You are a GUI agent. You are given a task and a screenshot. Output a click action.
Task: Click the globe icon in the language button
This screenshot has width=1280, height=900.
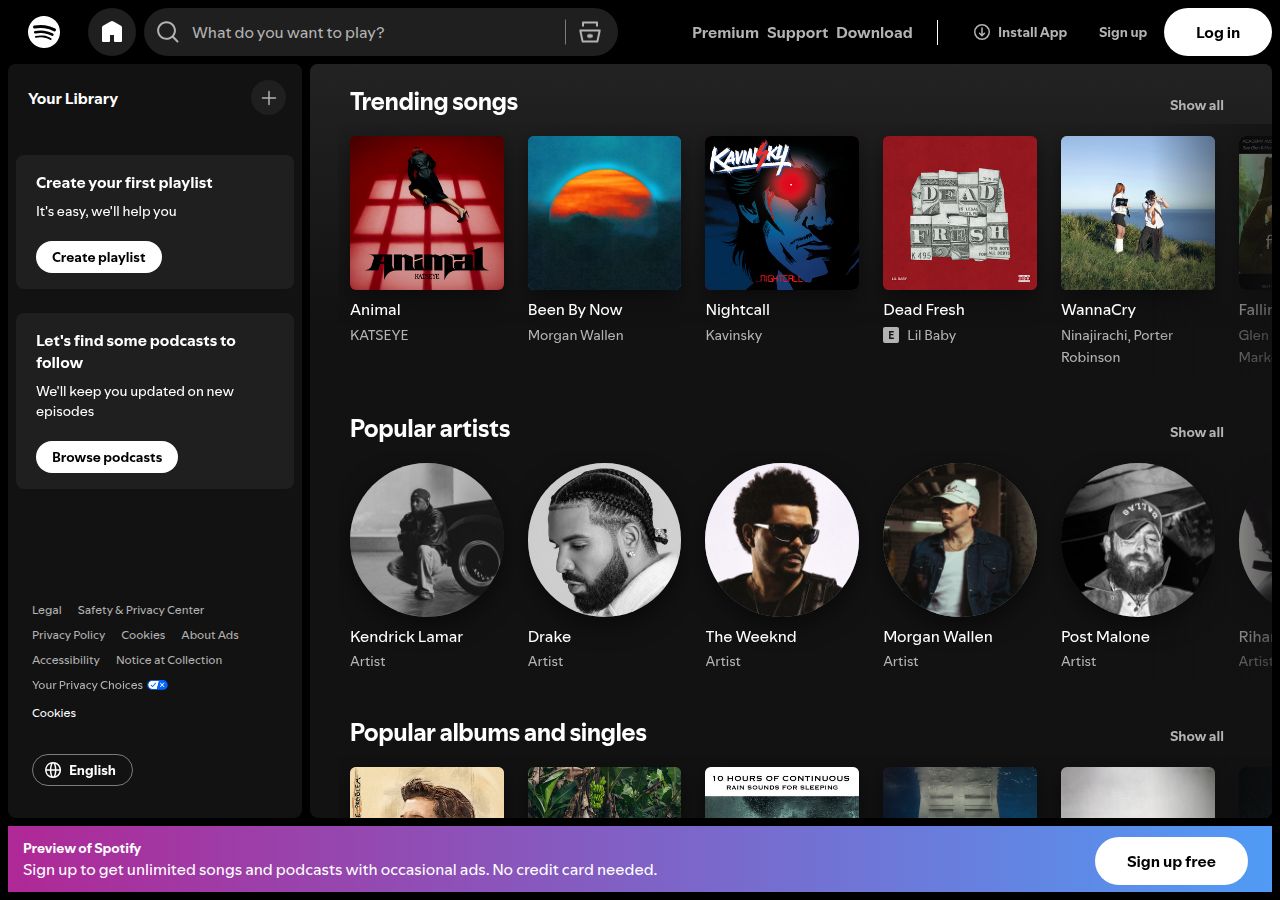click(x=53, y=770)
